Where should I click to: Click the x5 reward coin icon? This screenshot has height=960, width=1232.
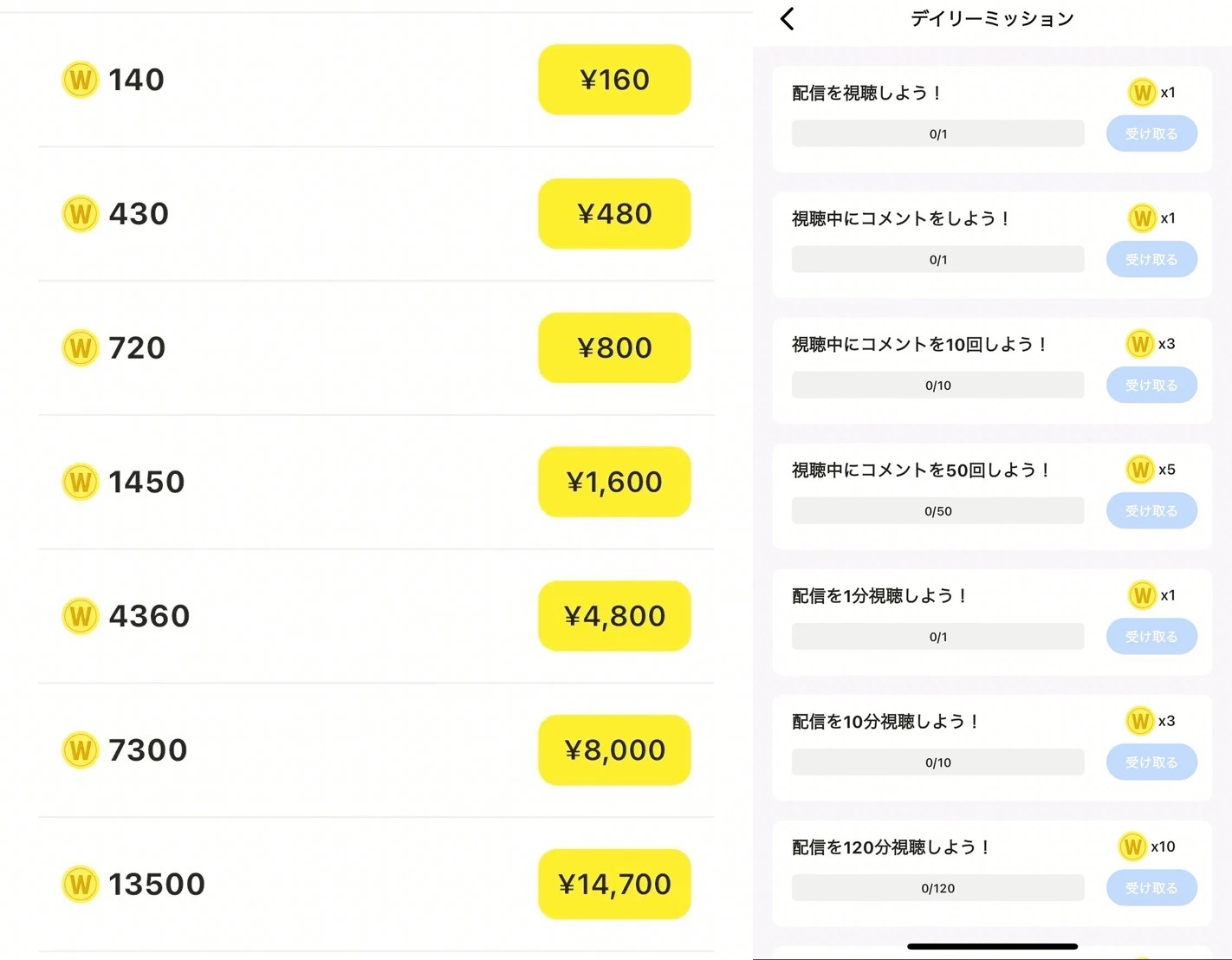(x=1139, y=470)
